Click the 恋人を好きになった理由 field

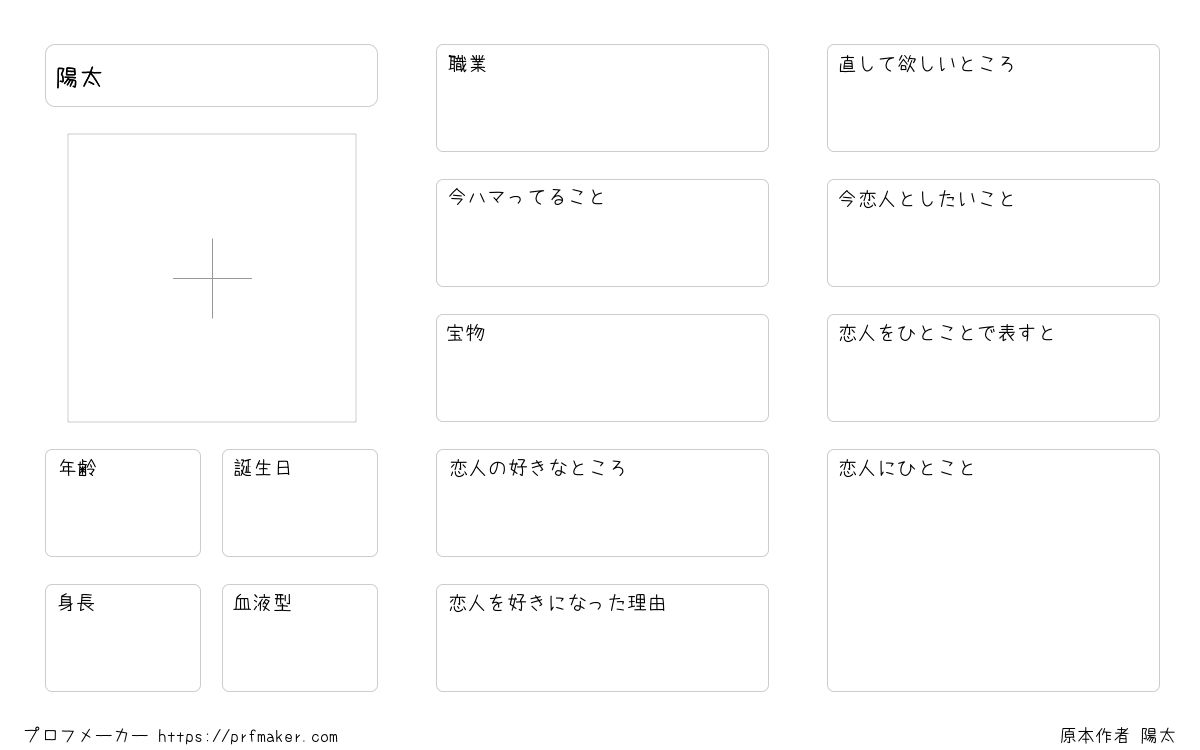tap(602, 638)
